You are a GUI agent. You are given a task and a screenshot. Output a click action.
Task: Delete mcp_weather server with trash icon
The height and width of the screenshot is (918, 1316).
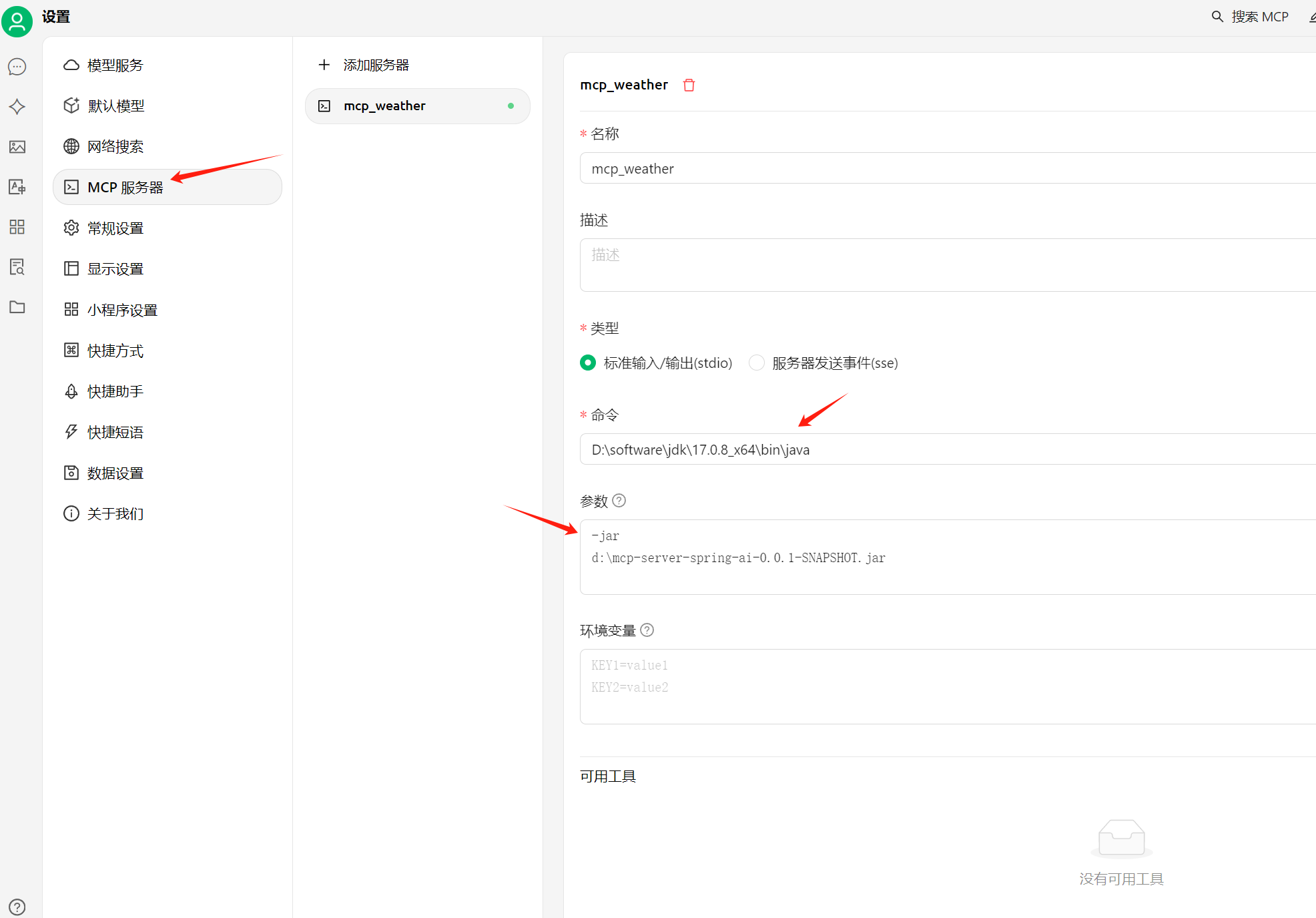point(689,85)
